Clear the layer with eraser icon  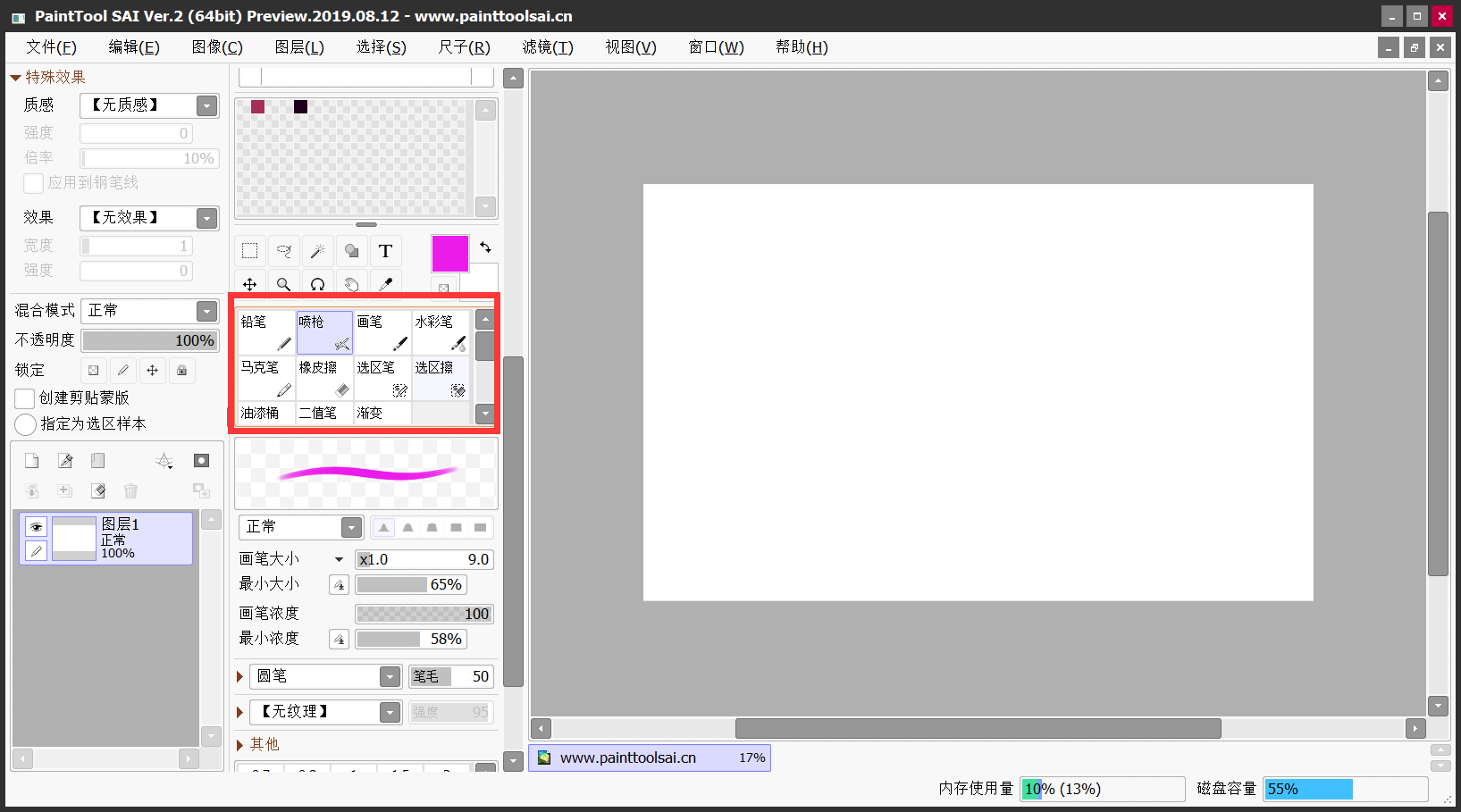[98, 490]
